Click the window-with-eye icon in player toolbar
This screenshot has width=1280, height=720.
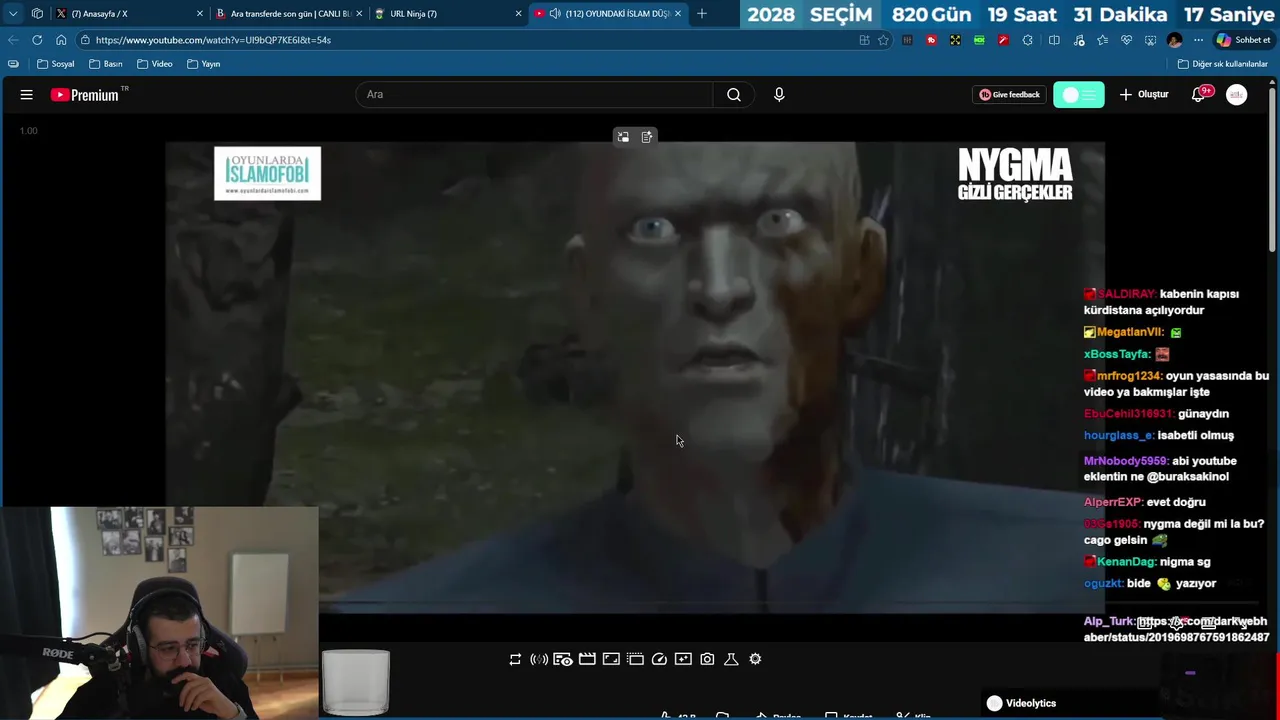[x=563, y=659]
